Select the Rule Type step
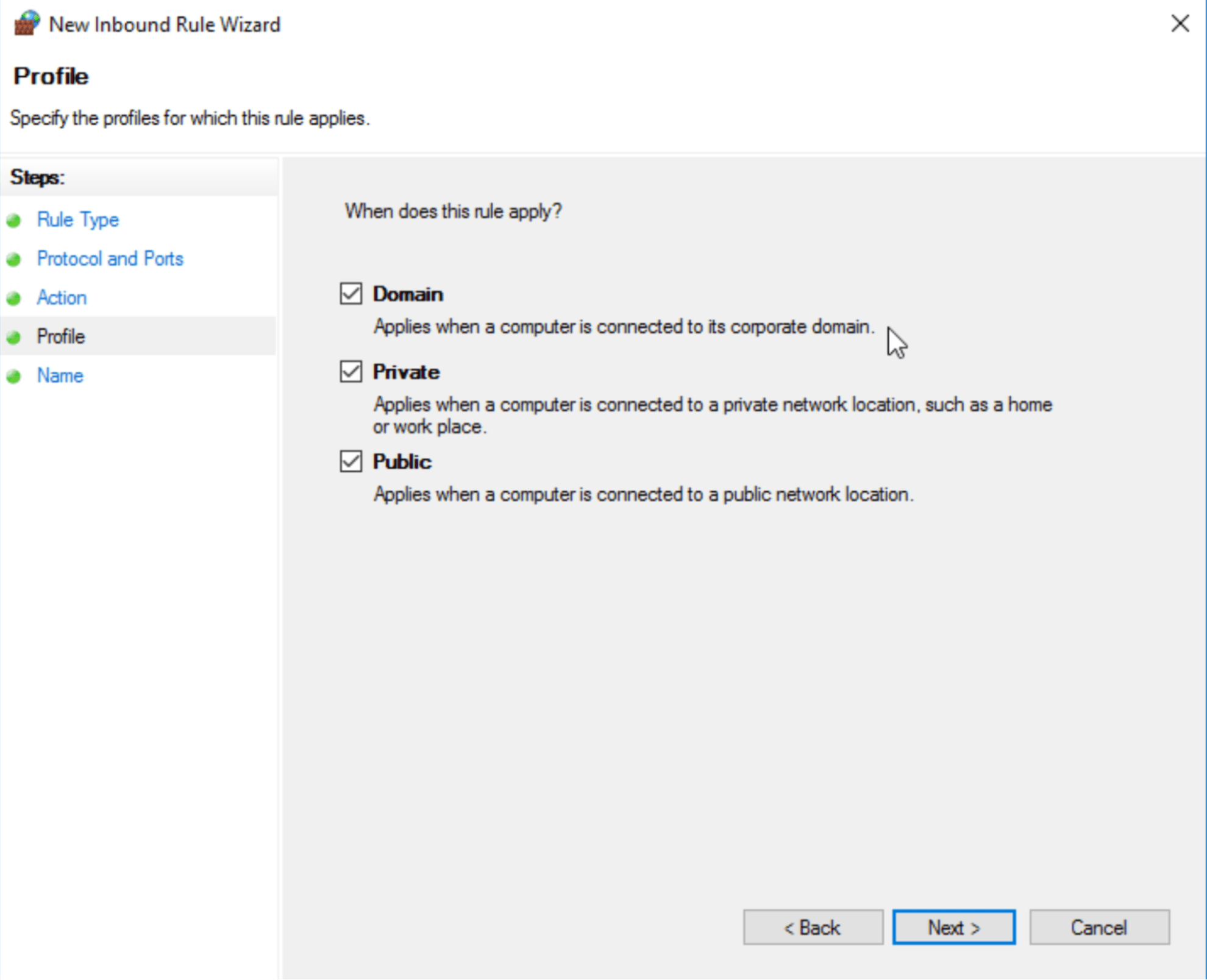Image resolution: width=1207 pixels, height=980 pixels. coord(78,220)
